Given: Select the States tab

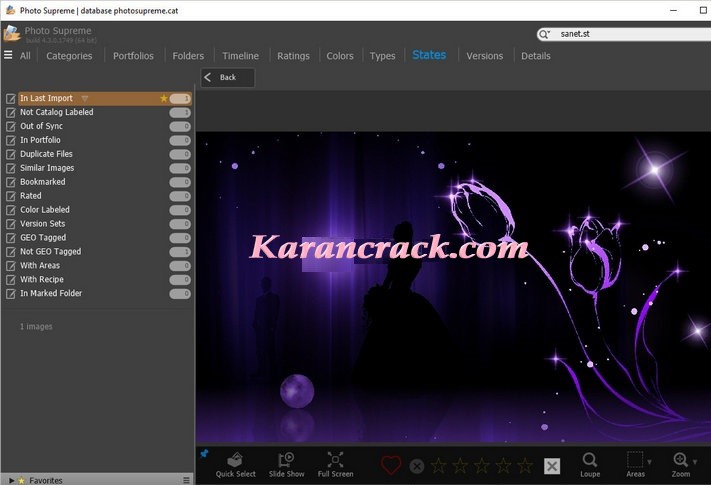Looking at the screenshot, I should (429, 55).
